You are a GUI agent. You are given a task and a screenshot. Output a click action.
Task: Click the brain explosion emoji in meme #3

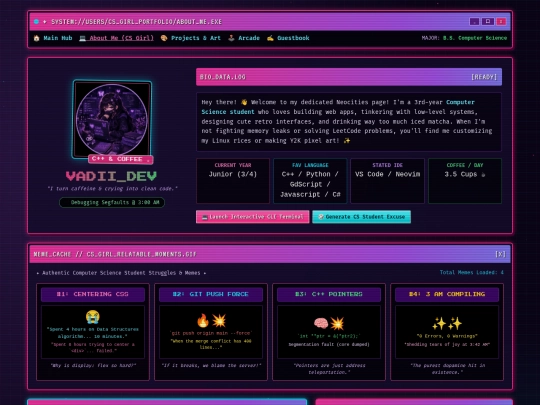[x=329, y=323]
